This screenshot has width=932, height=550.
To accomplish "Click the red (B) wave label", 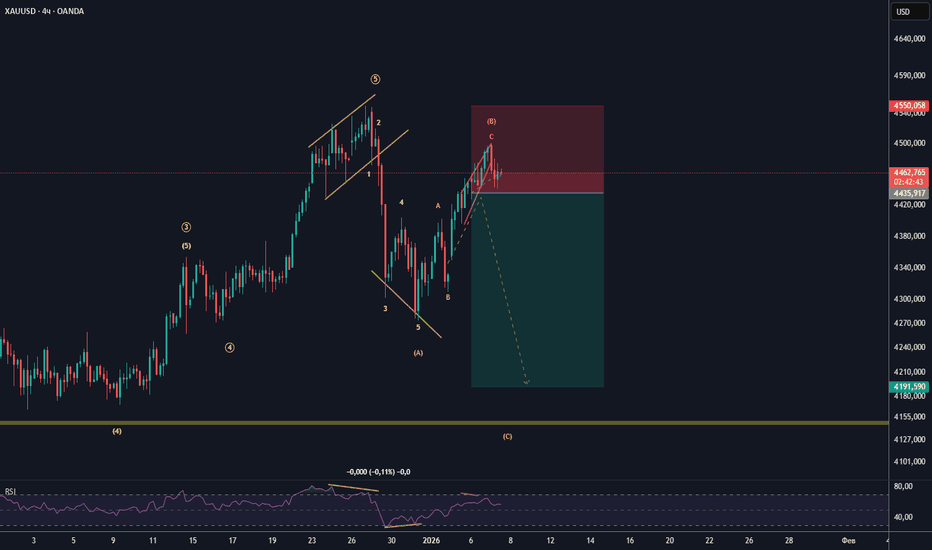I will coord(491,121).
